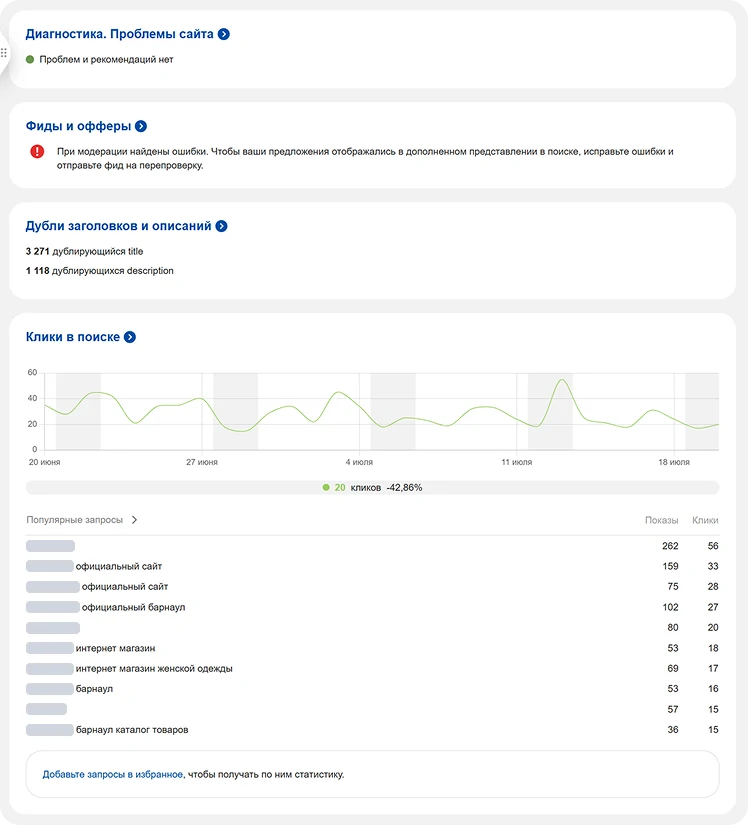Toggle the green кликов legend dot
This screenshot has width=748, height=825.
tap(326, 487)
